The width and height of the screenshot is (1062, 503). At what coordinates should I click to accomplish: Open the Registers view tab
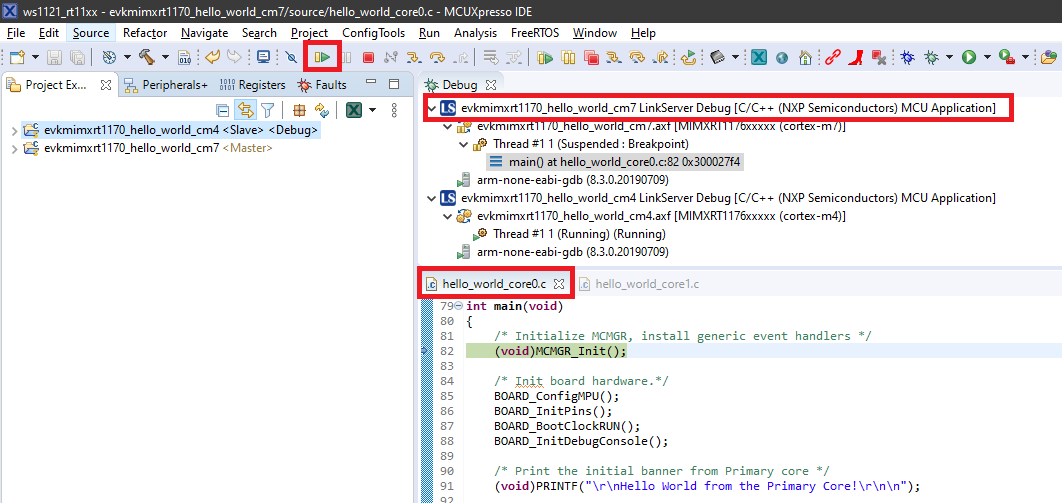252,85
